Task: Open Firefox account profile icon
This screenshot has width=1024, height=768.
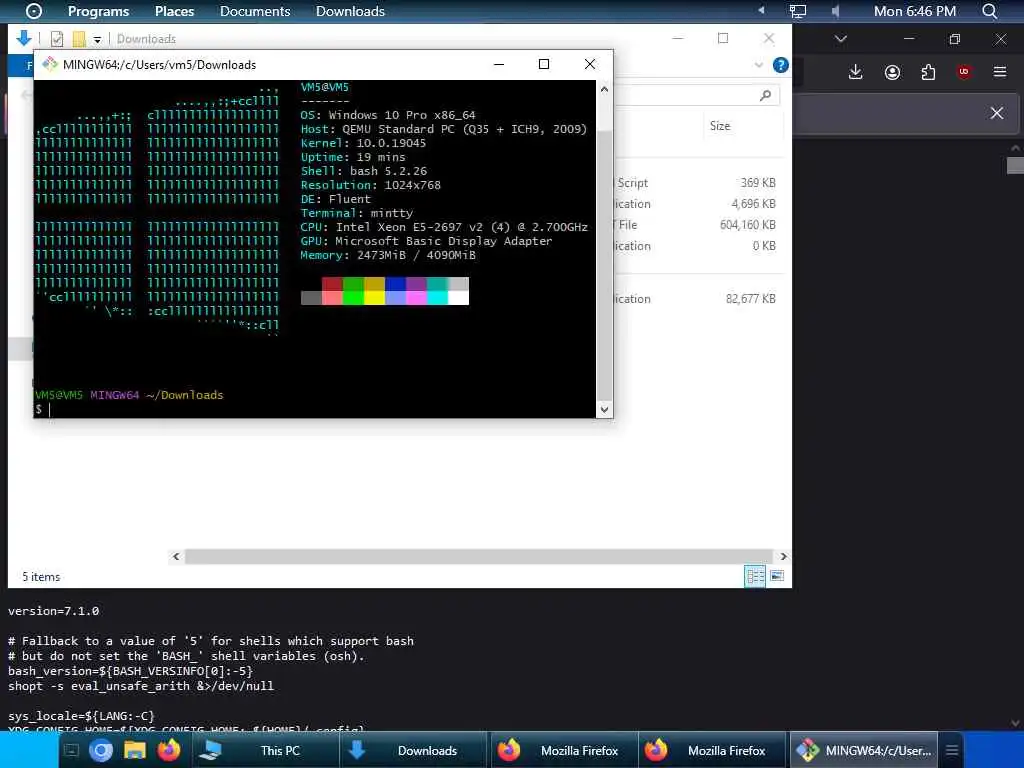Action: coord(892,72)
